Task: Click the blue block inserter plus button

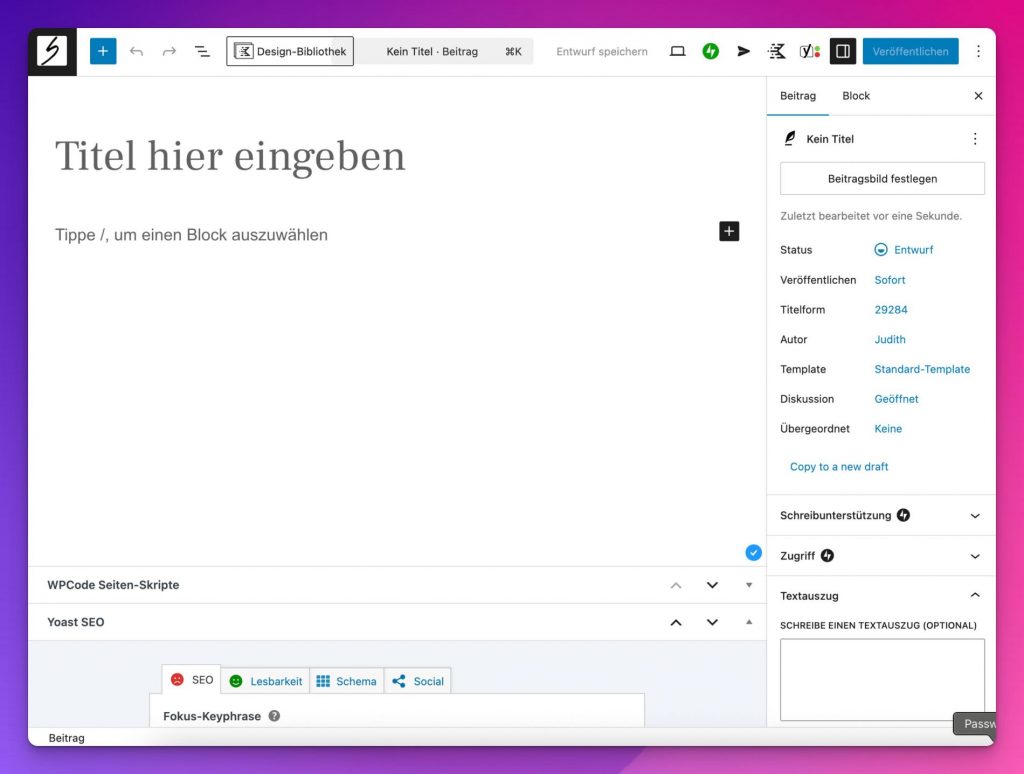Action: [x=103, y=51]
